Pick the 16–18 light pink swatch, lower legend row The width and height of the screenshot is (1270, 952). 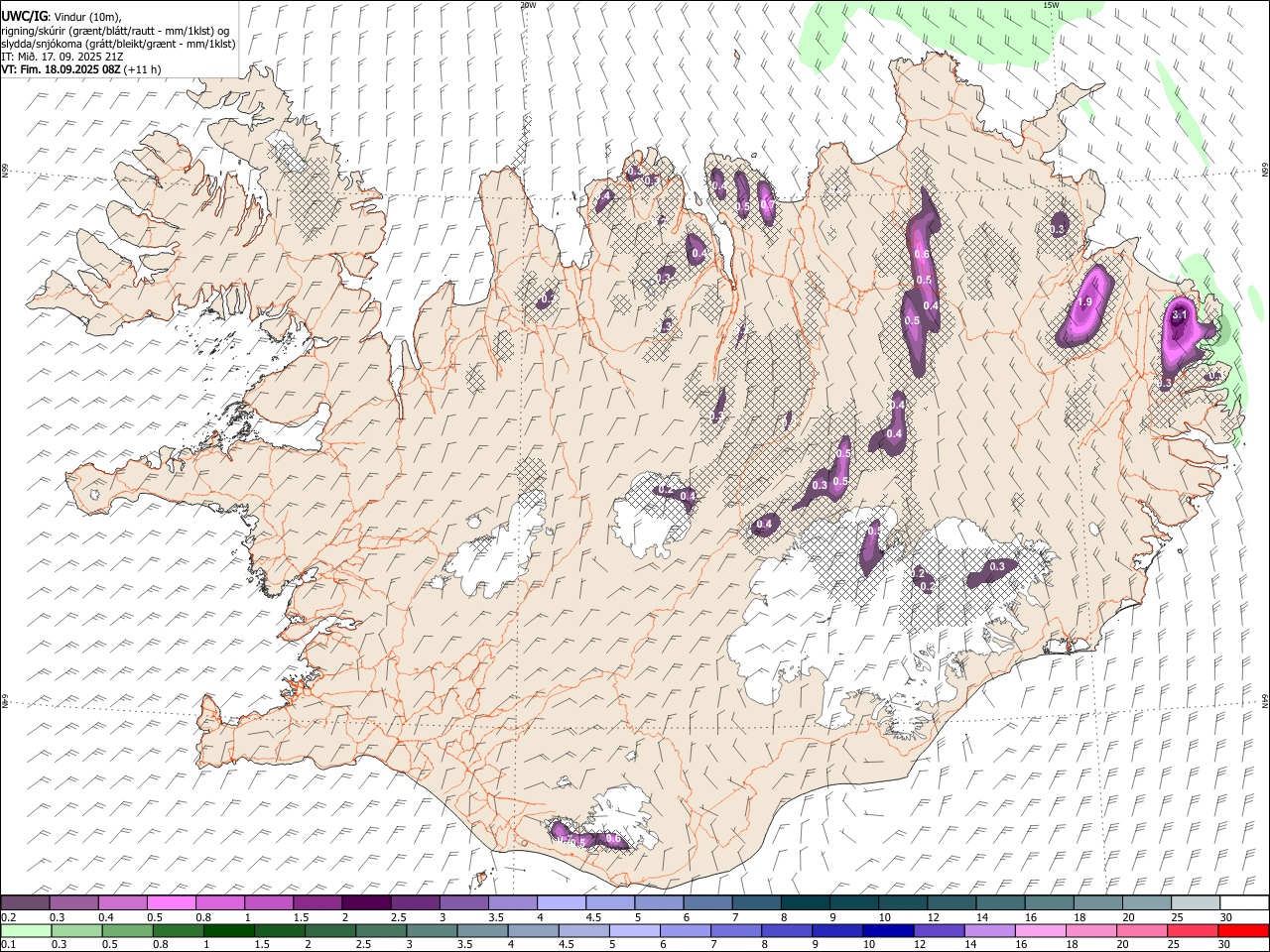[x=1041, y=930]
